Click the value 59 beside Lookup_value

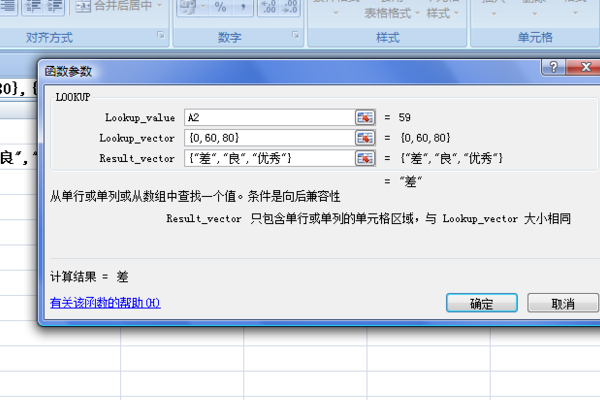tap(405, 118)
